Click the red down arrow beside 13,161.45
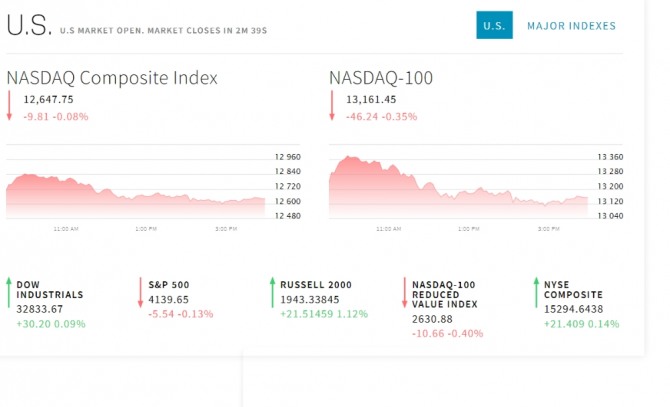This screenshot has width=670, height=407. pos(332,106)
